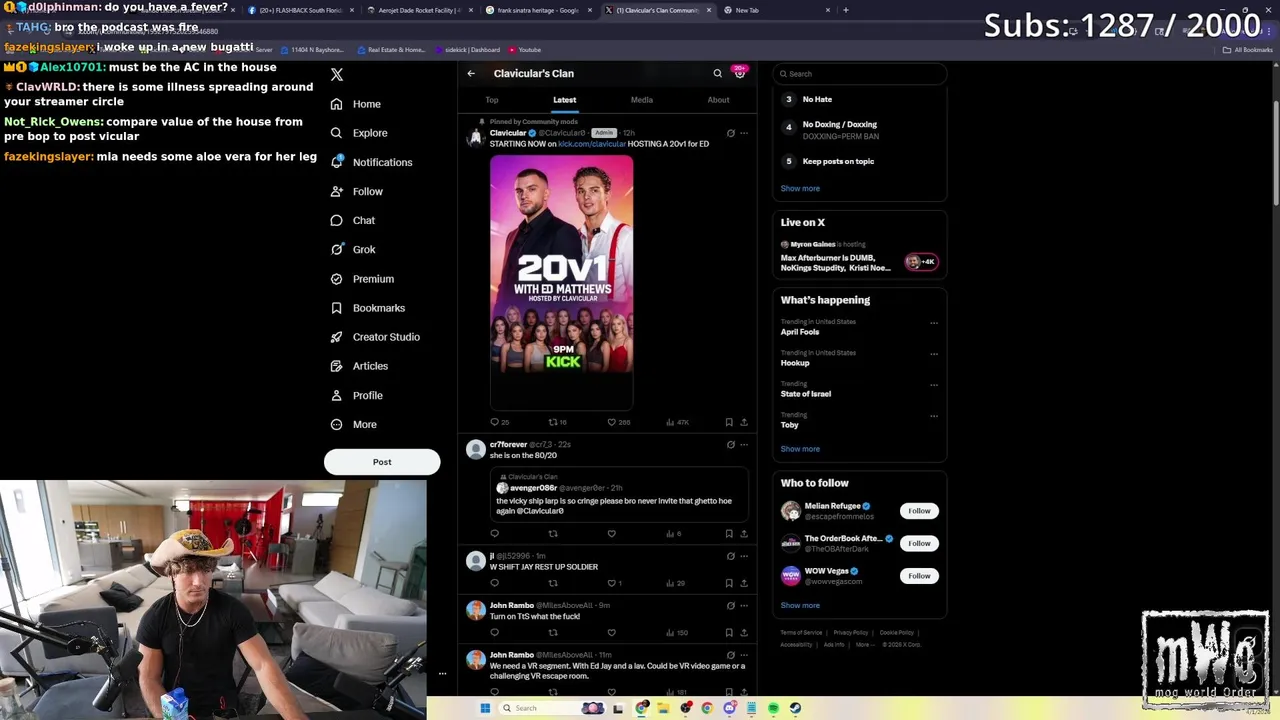This screenshot has width=1280, height=720.
Task: Follow Melian Refugee
Action: [919, 511]
